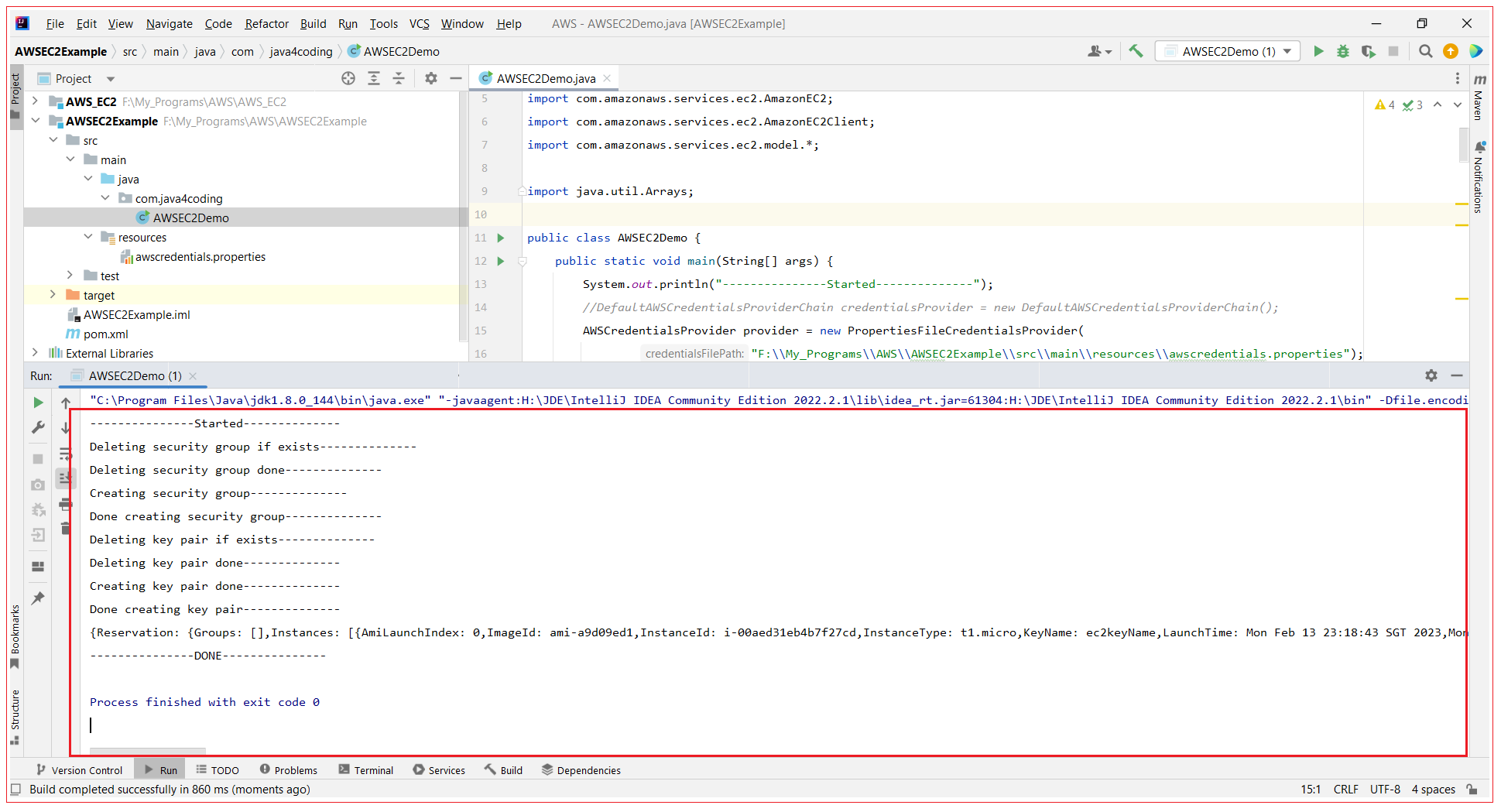The height and width of the screenshot is (812, 1501).
Task: Run with coverage using the shield icon
Action: click(1368, 51)
